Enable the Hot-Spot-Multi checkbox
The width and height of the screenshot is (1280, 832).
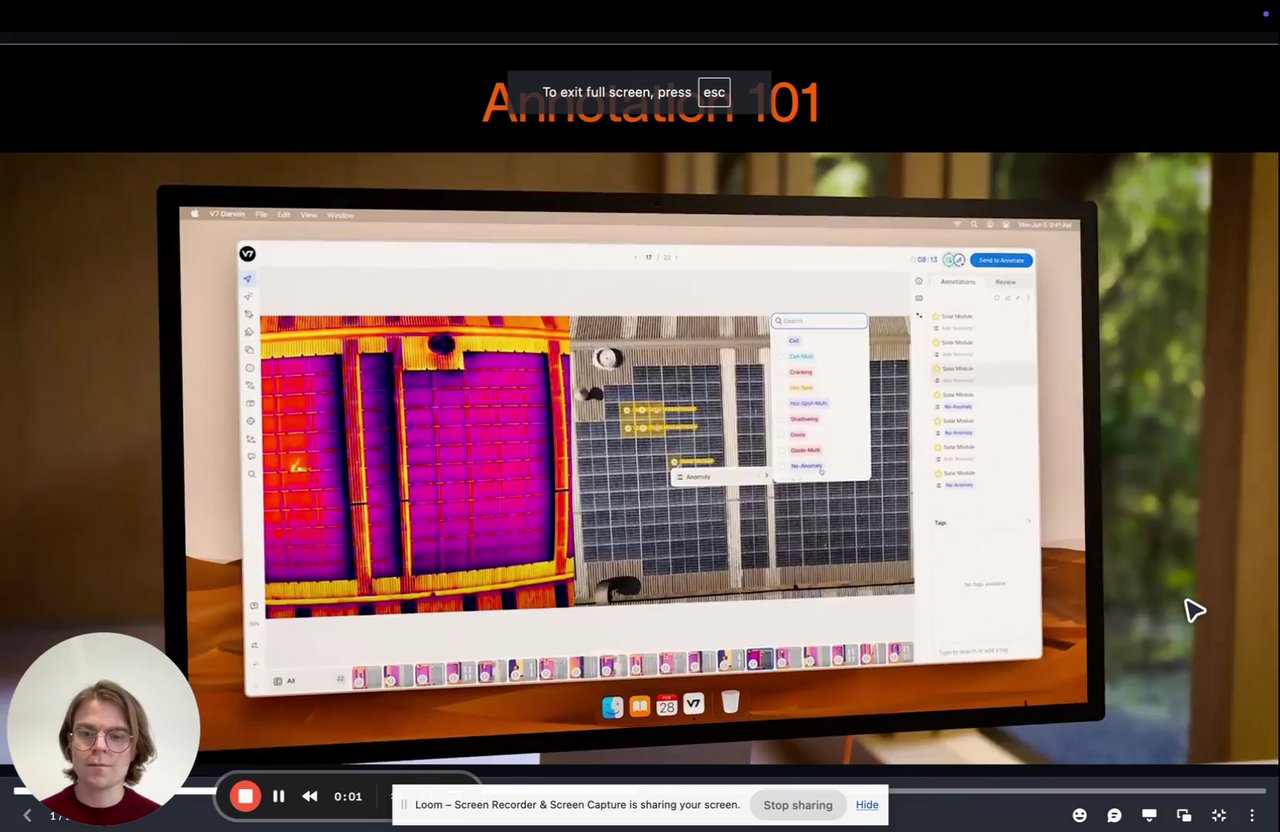click(782, 403)
